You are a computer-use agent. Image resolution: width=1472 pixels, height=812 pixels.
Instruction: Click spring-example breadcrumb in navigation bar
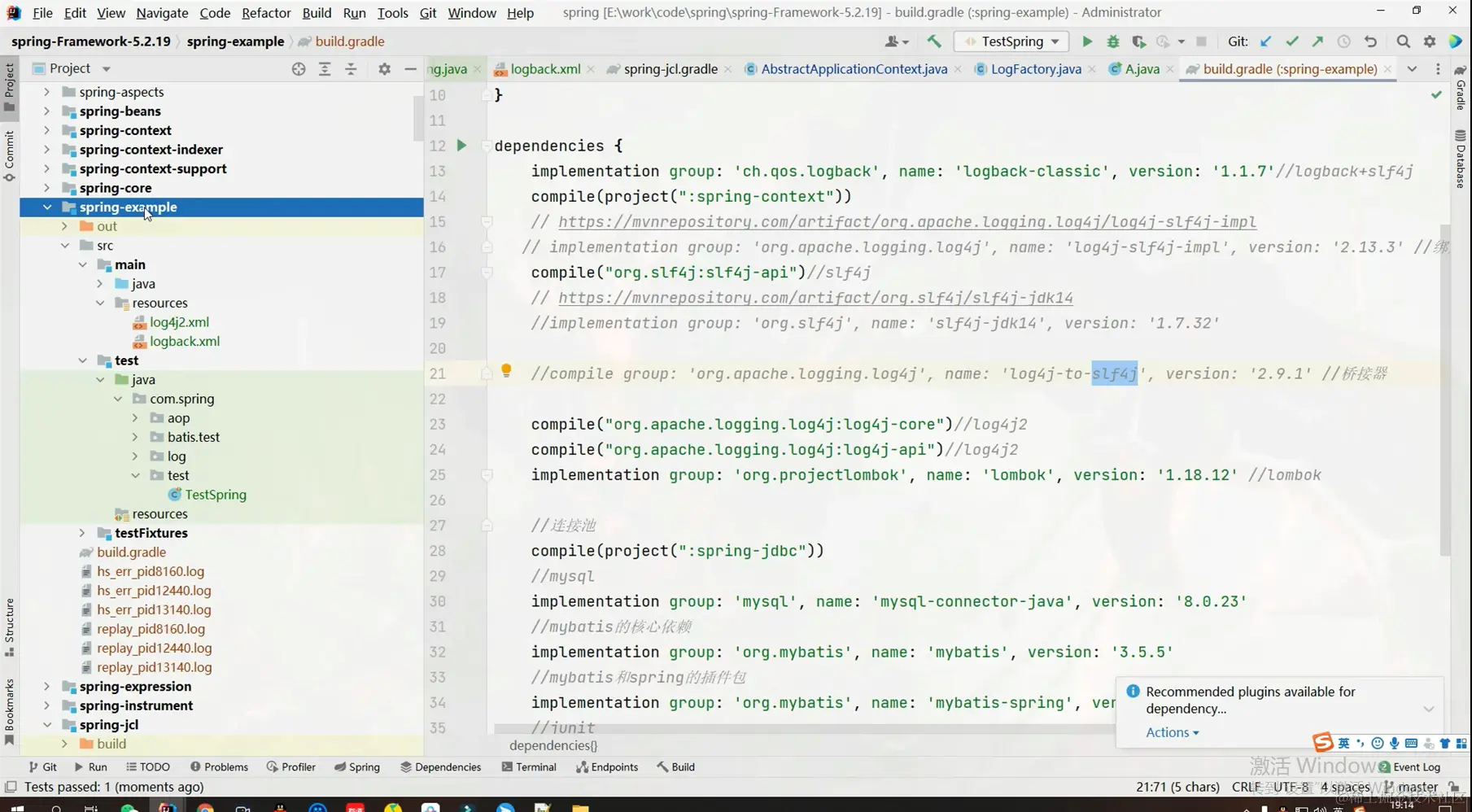click(x=235, y=41)
